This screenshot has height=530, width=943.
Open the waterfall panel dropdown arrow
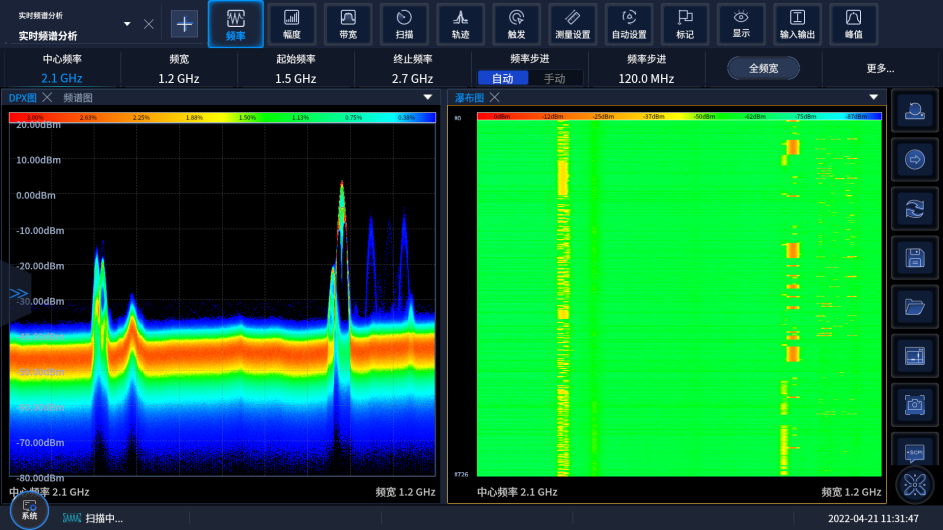click(x=873, y=98)
